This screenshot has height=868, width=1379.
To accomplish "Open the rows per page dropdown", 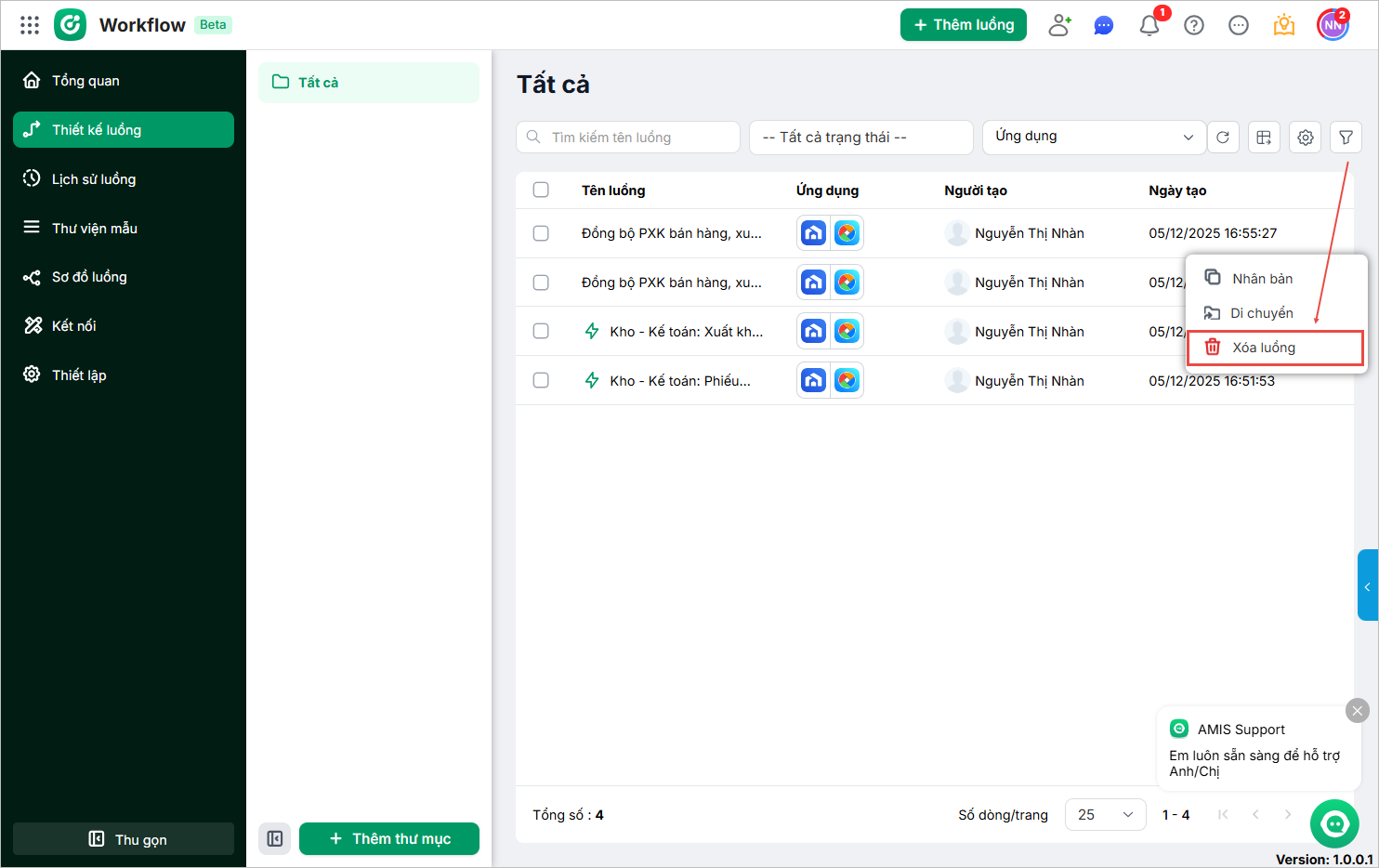I will (1105, 815).
